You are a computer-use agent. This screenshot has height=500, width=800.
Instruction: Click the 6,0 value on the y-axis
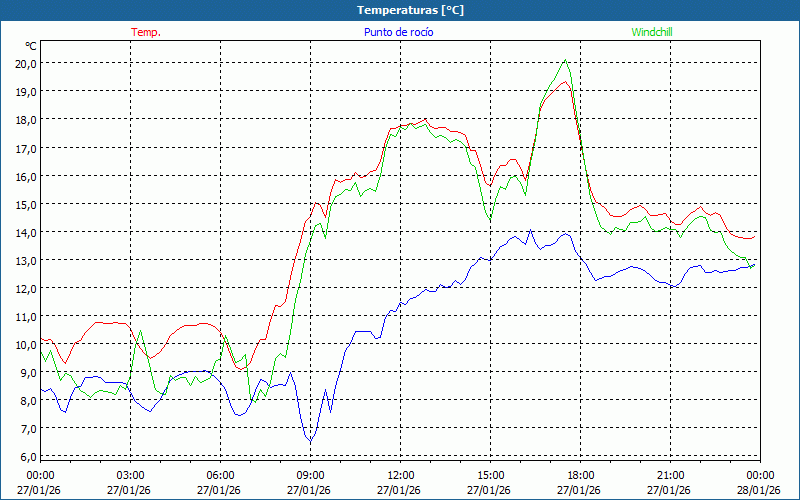click(x=26, y=456)
